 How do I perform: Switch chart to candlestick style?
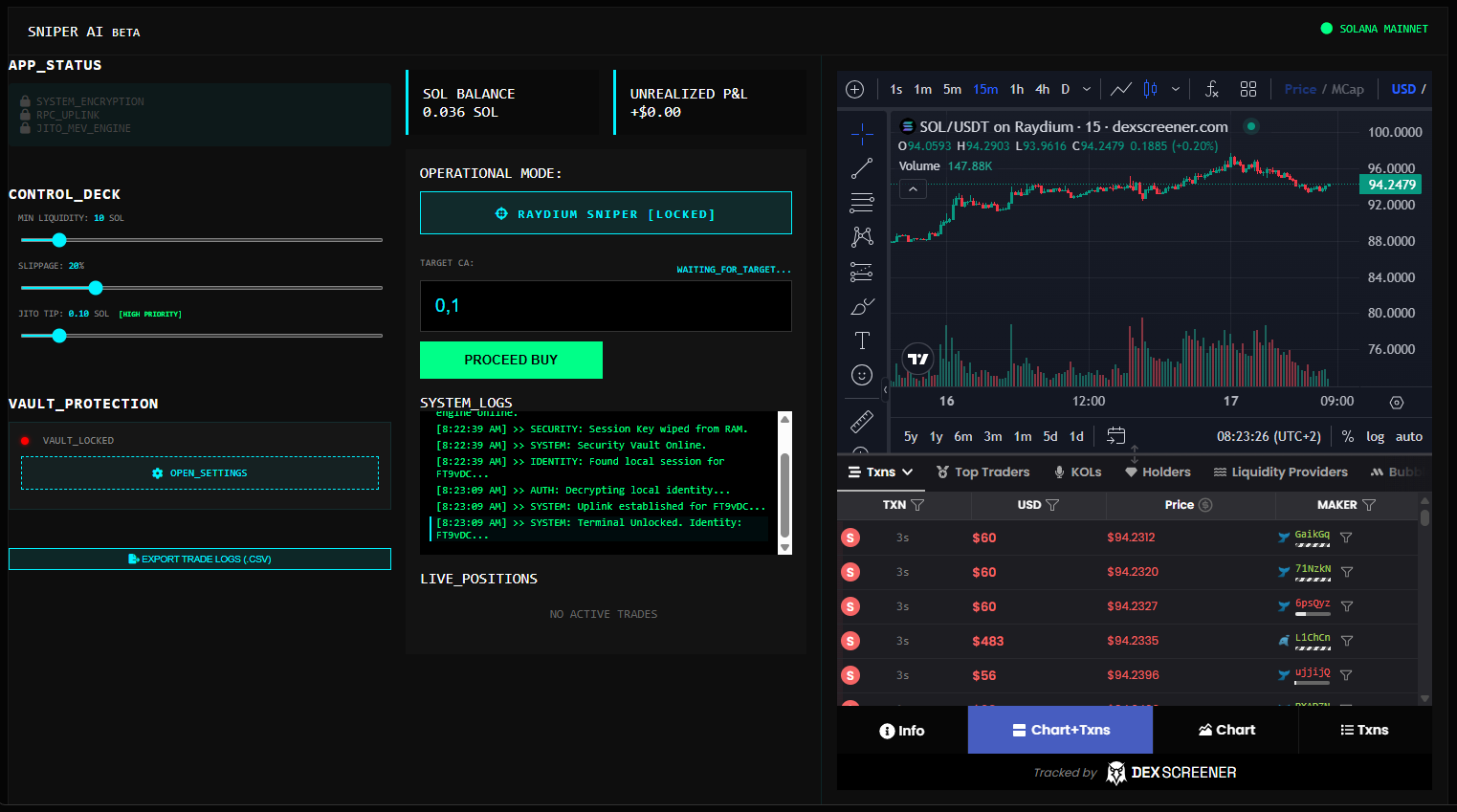click(1149, 88)
